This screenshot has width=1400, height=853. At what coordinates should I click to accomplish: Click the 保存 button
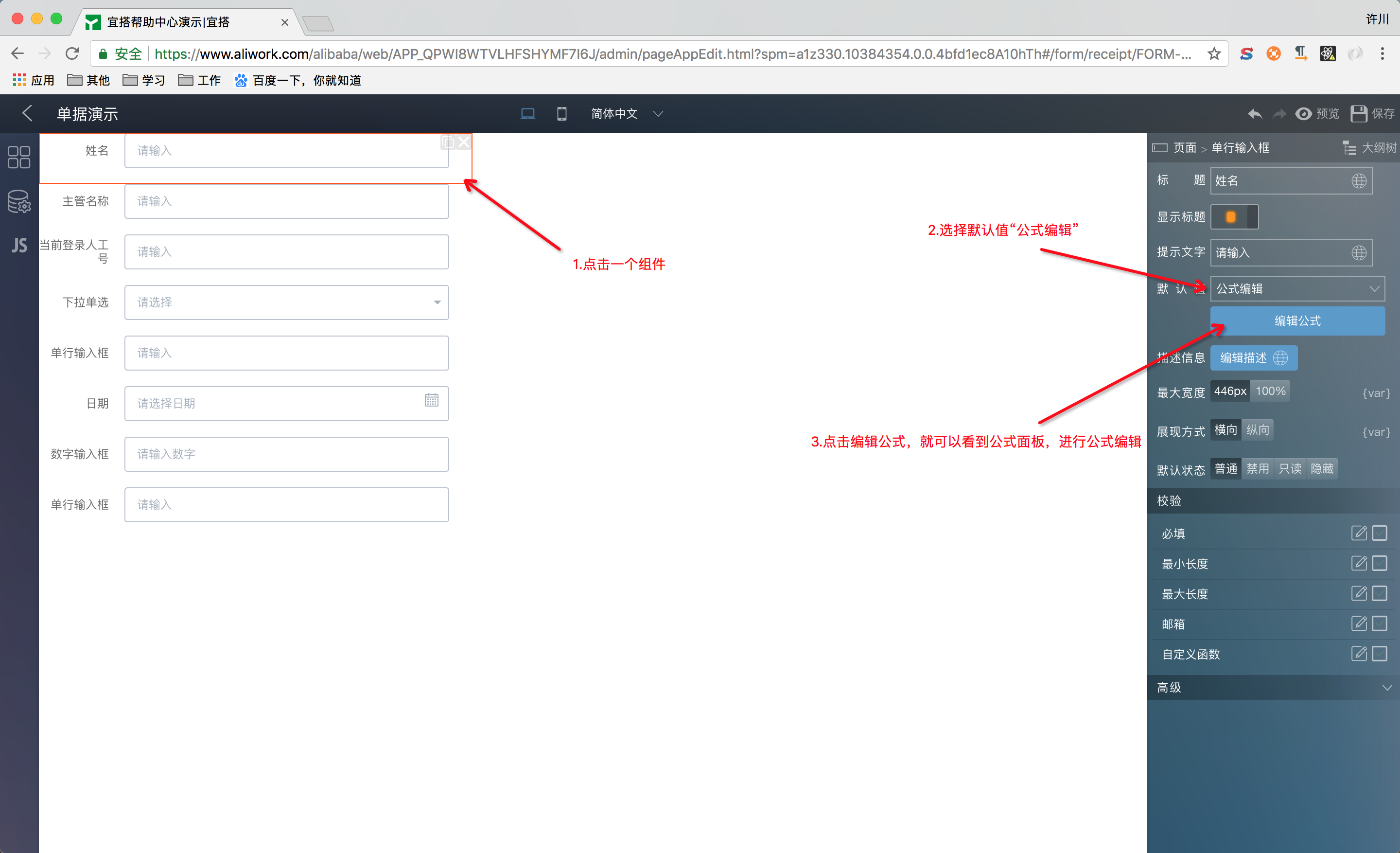(1373, 114)
